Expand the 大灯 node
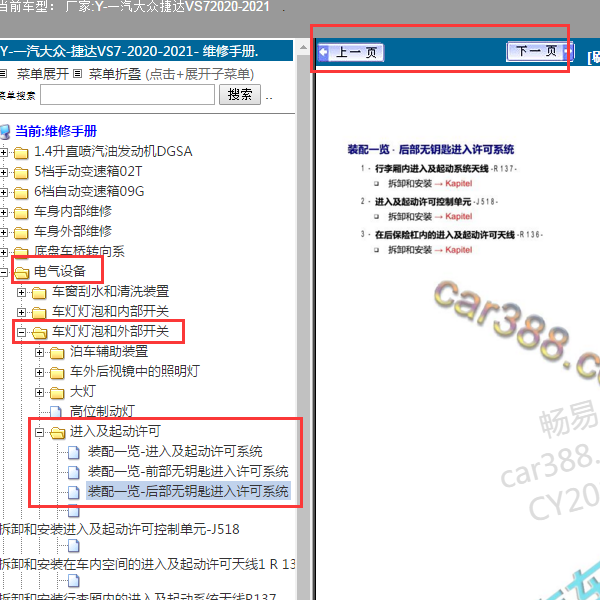 coord(39,392)
